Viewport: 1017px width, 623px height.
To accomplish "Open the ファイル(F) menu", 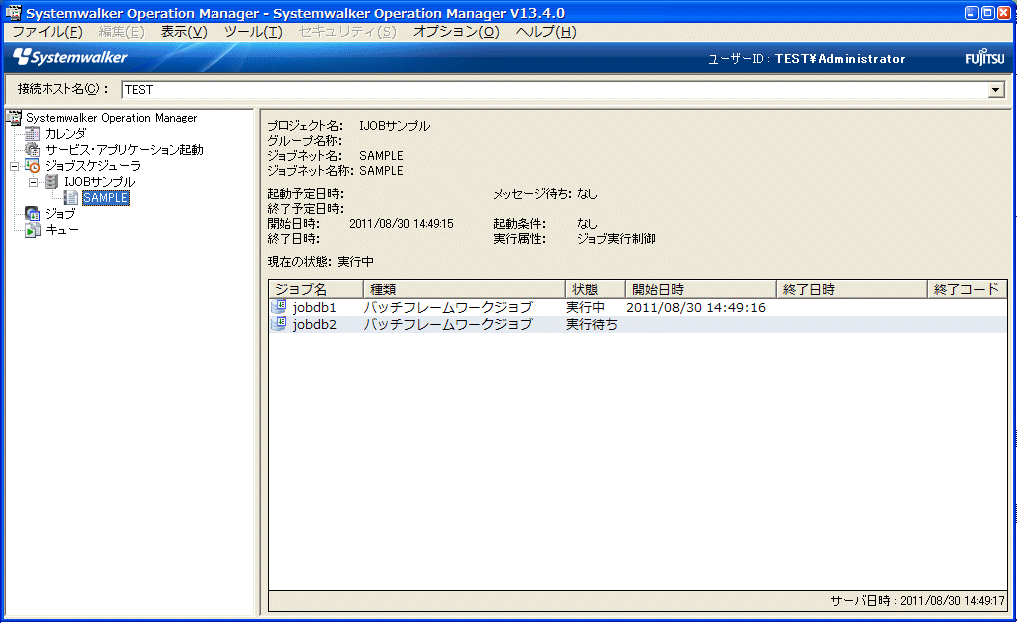I will [x=47, y=32].
